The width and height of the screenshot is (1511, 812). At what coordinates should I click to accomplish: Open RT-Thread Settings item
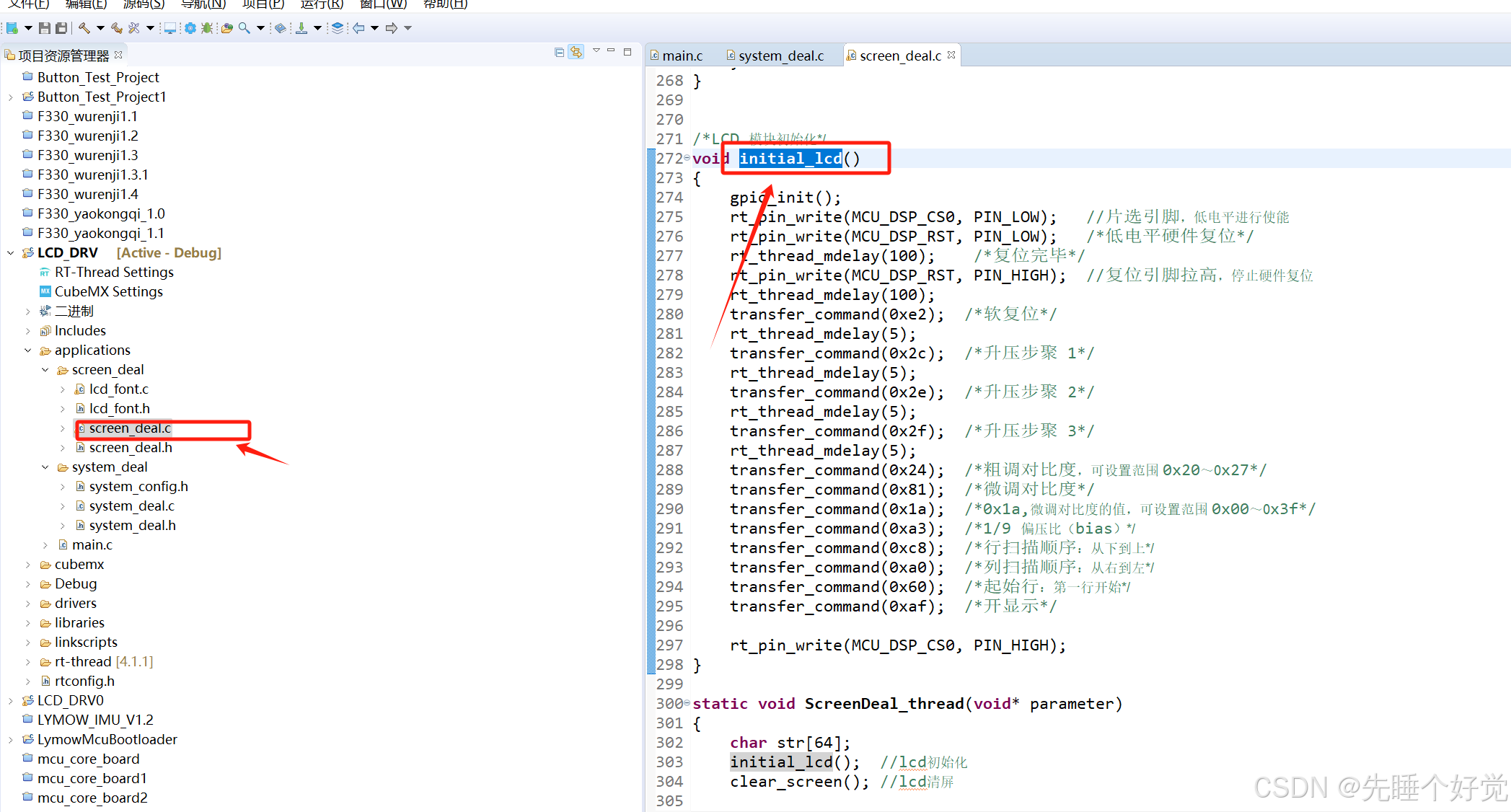[113, 272]
